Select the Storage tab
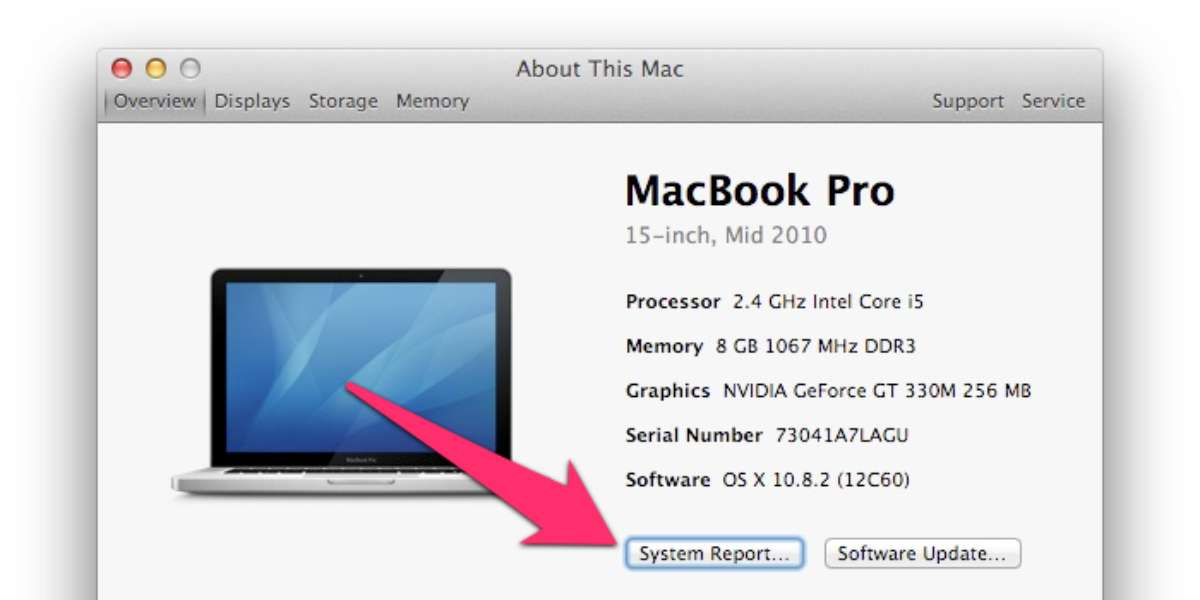1200x600 pixels. click(343, 101)
